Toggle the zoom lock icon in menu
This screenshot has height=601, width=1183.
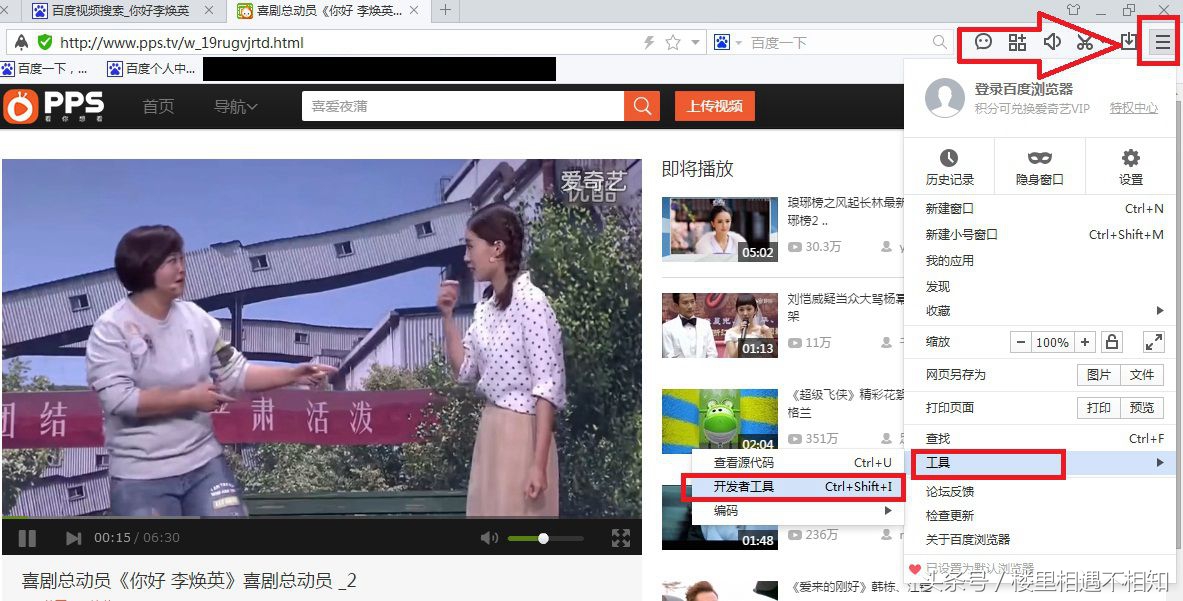click(x=1111, y=341)
